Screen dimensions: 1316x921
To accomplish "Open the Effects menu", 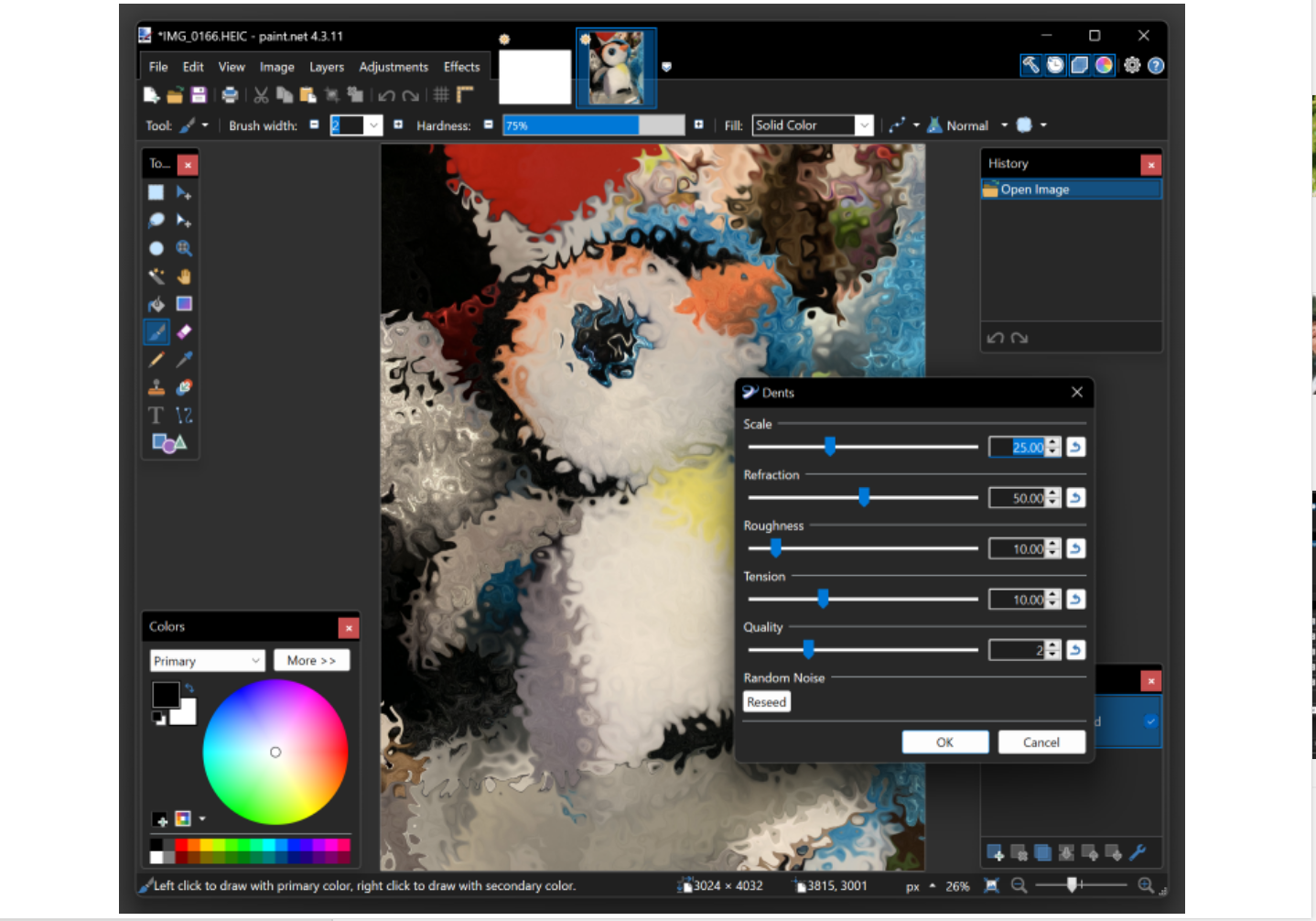I will pyautogui.click(x=461, y=66).
